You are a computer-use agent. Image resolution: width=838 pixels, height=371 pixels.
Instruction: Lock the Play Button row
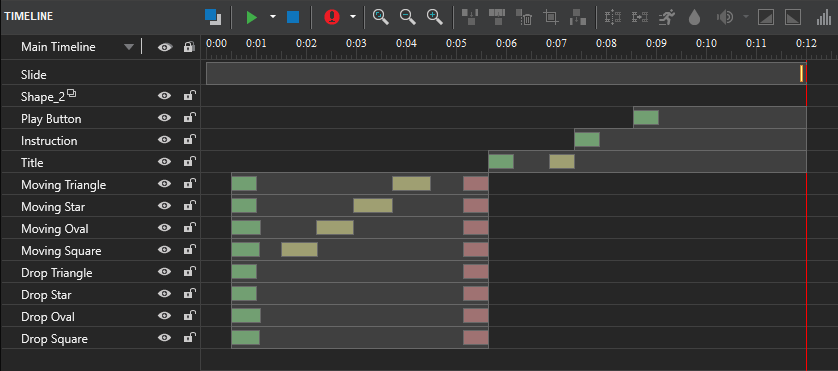(x=189, y=118)
